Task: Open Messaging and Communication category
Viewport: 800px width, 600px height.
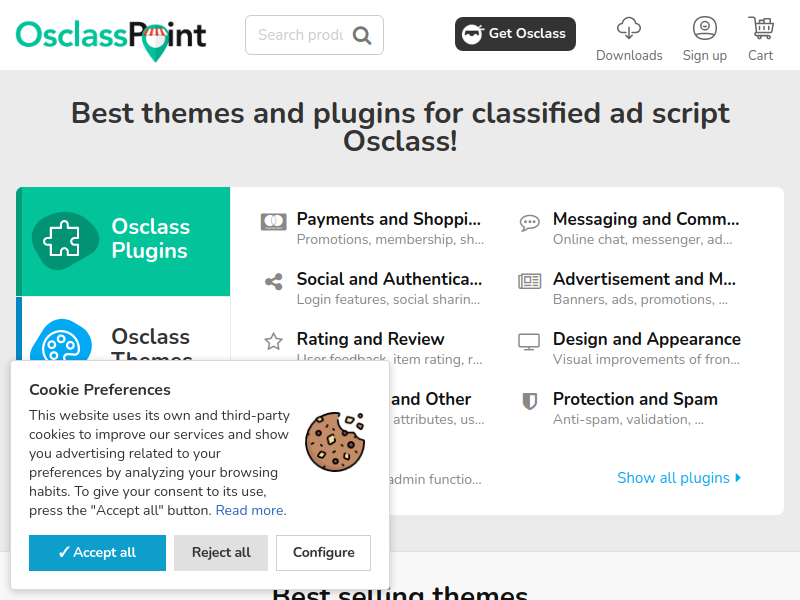Action: [646, 219]
